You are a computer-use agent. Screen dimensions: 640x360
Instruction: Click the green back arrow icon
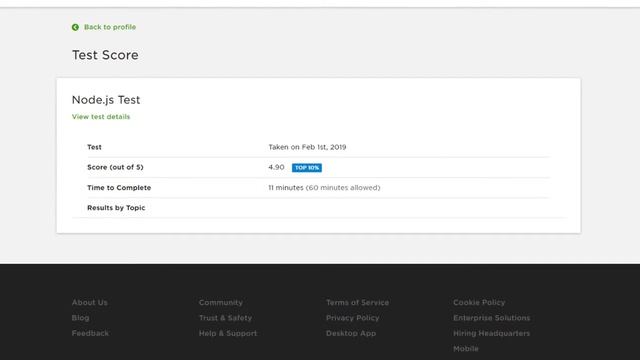coord(75,27)
